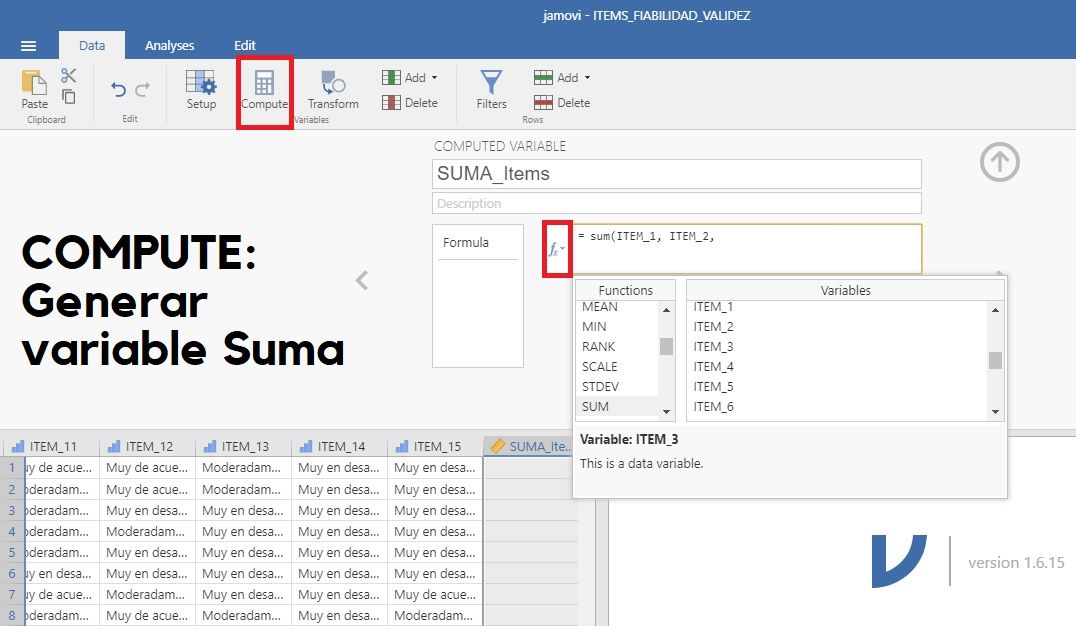Collapse the computed variable panel upward
The image size is (1076, 626).
pyautogui.click(x=998, y=161)
